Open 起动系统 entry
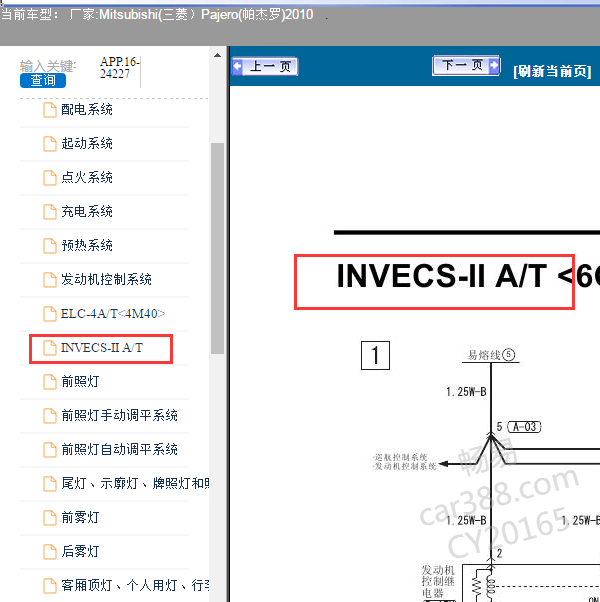The image size is (600, 602). [87, 144]
